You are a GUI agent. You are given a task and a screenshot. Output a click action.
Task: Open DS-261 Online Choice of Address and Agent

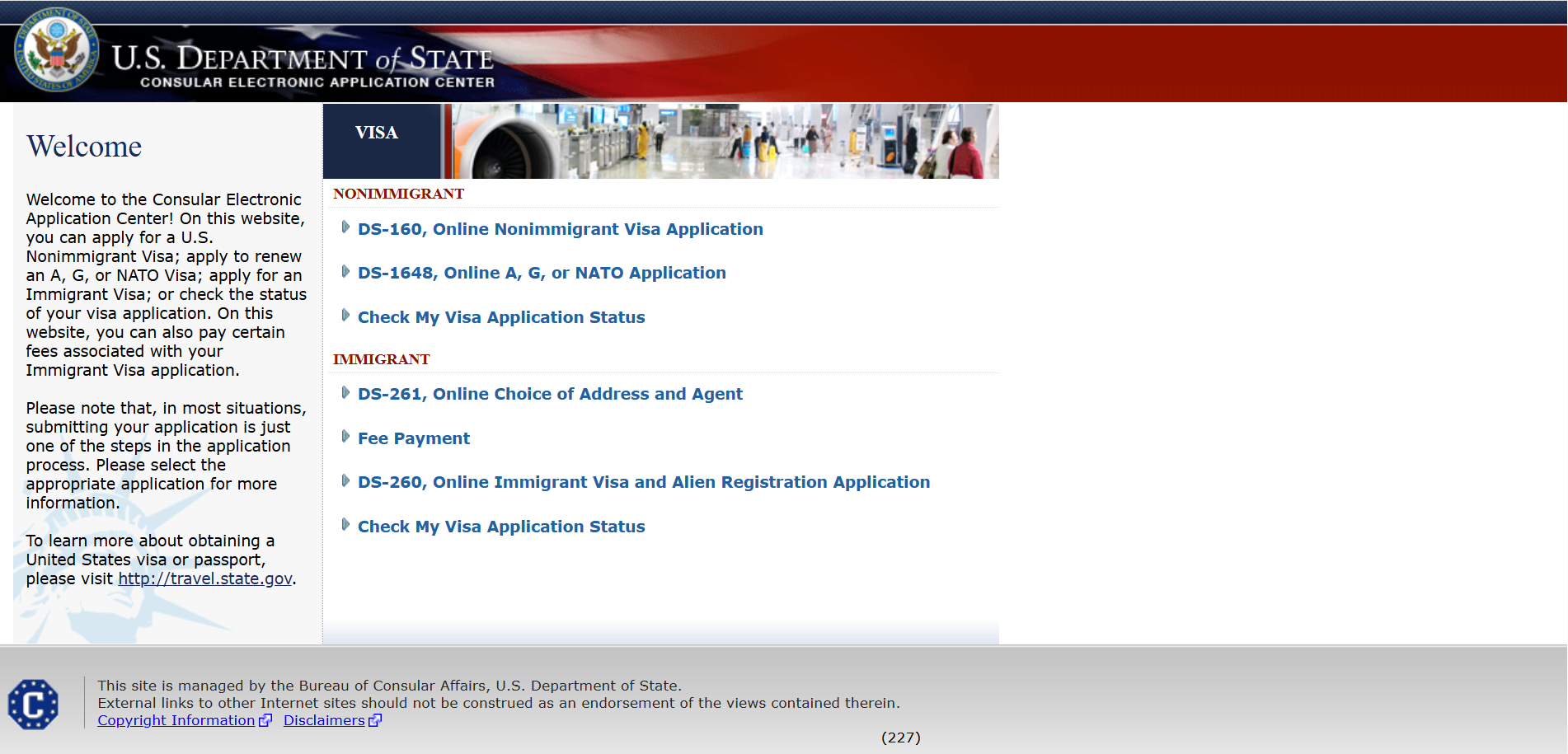(550, 394)
